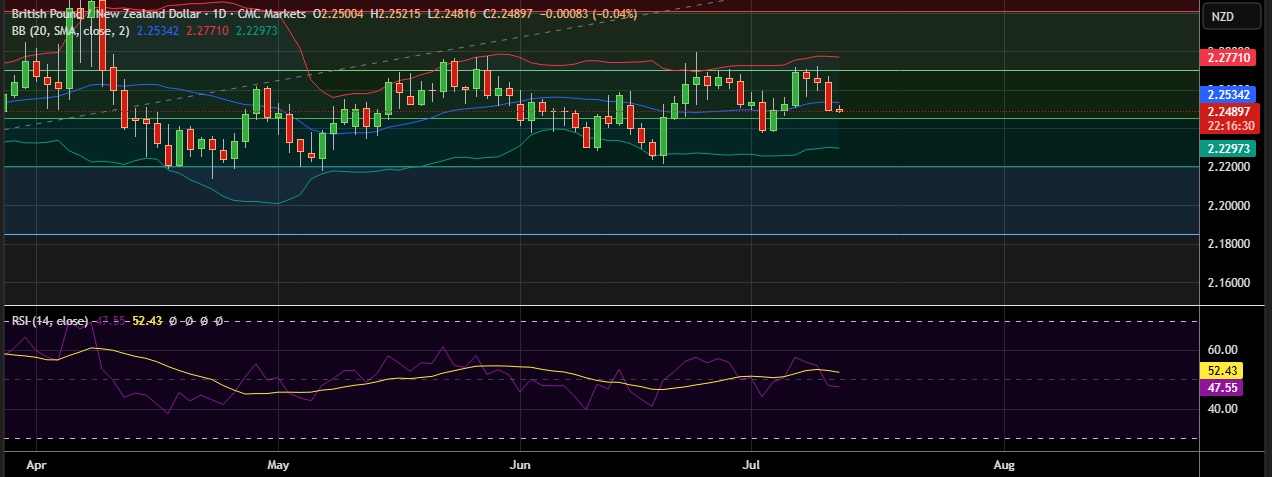This screenshot has height=477, width=1272.
Task: Click the yellow RSI value 52.43 in the legend
Action: [147, 321]
